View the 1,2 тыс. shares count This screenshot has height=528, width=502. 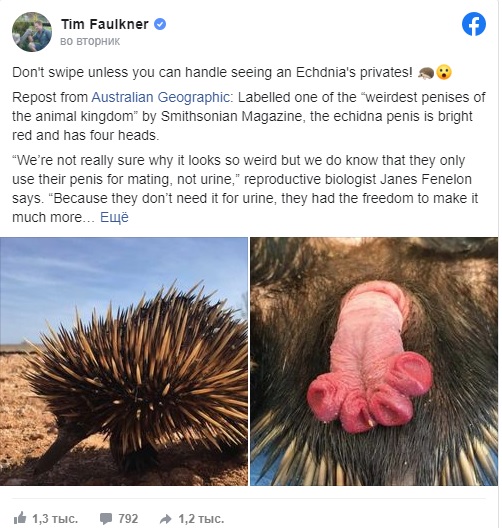pyautogui.click(x=201, y=519)
